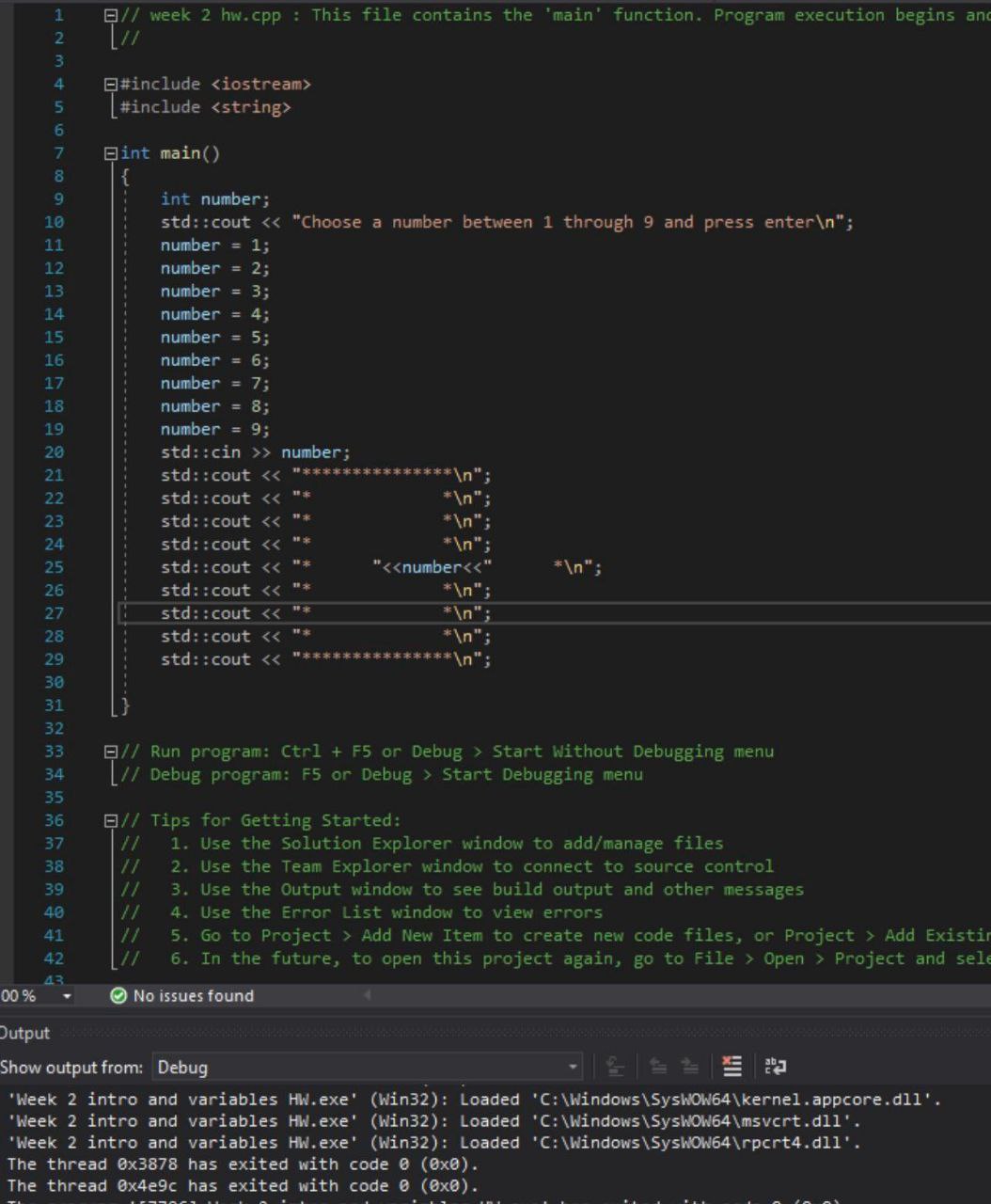Place cursor on std::cin >> number line

tap(255, 452)
